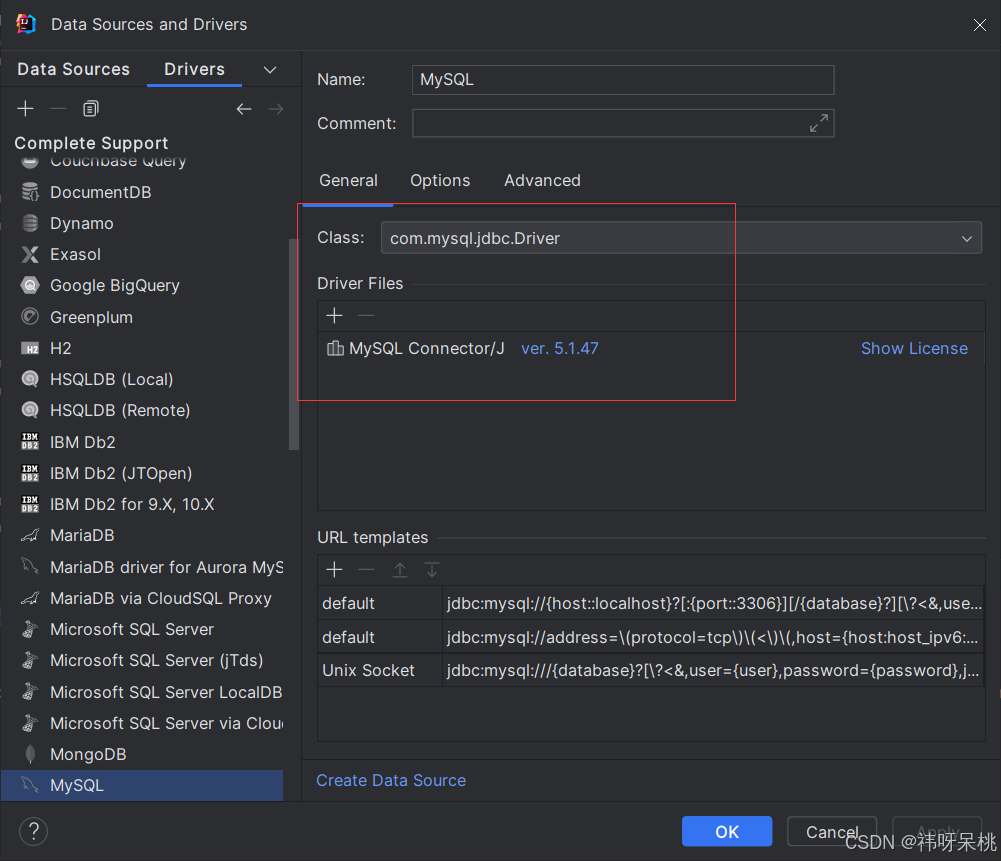
Task: Expand the Comment field editor
Action: coord(818,123)
